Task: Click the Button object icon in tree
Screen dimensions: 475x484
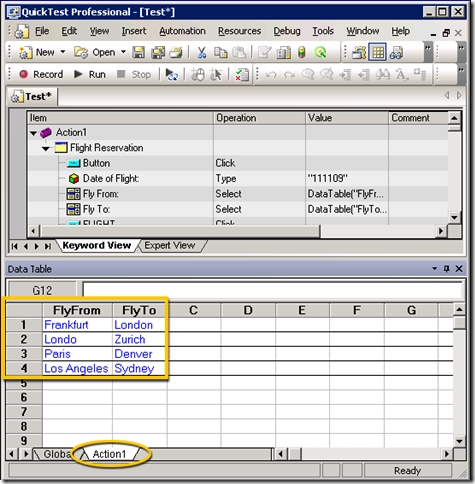Action: (x=73, y=163)
